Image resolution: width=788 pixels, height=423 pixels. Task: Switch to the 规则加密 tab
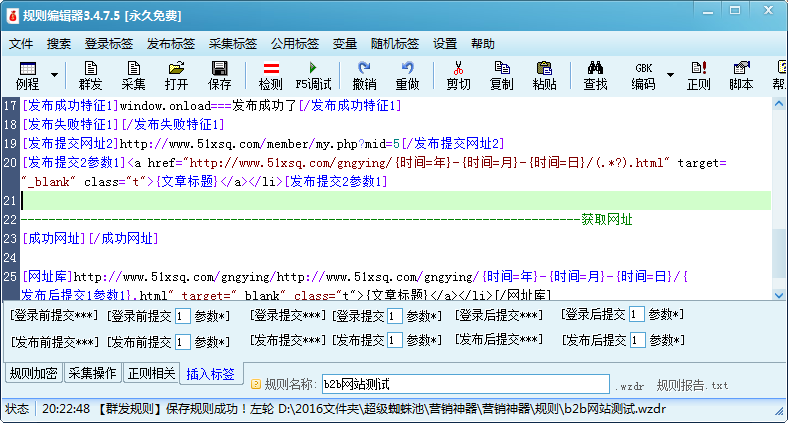click(34, 374)
